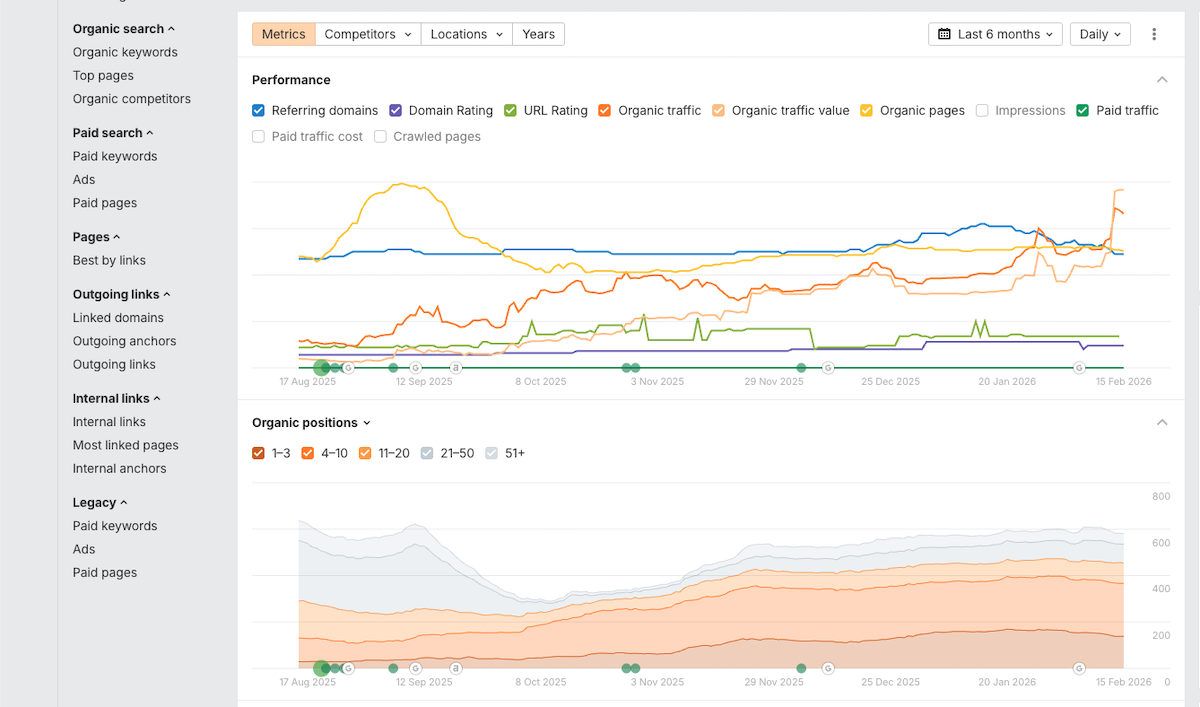
Task: Uncheck the Referring domains checkbox
Action: coord(259,111)
